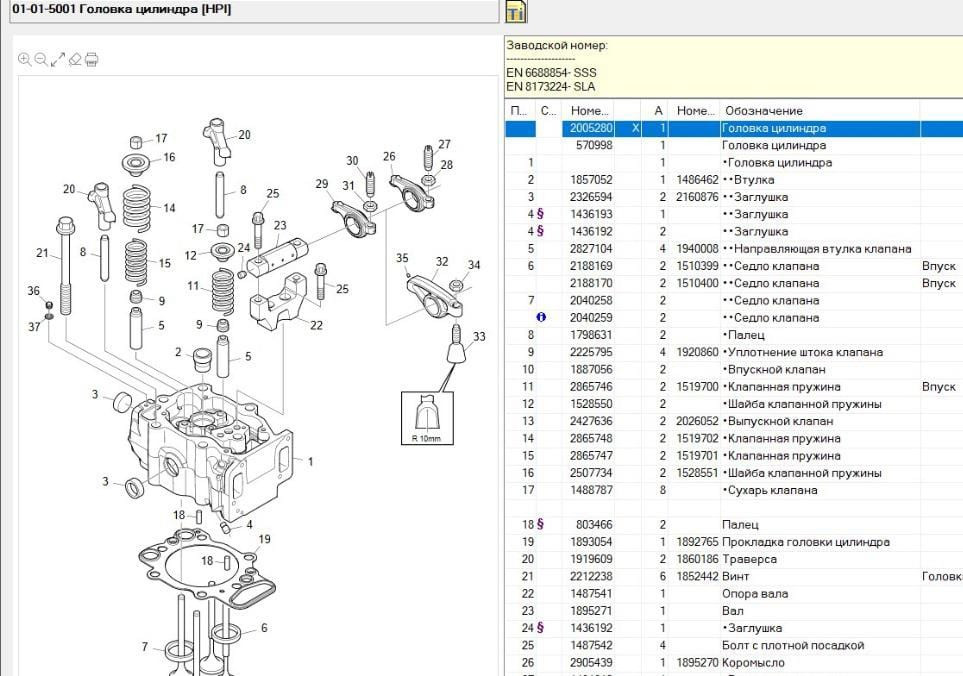This screenshot has width=963, height=676.
Task: Click the blue info icon beside part 2040259
Action: 541,318
